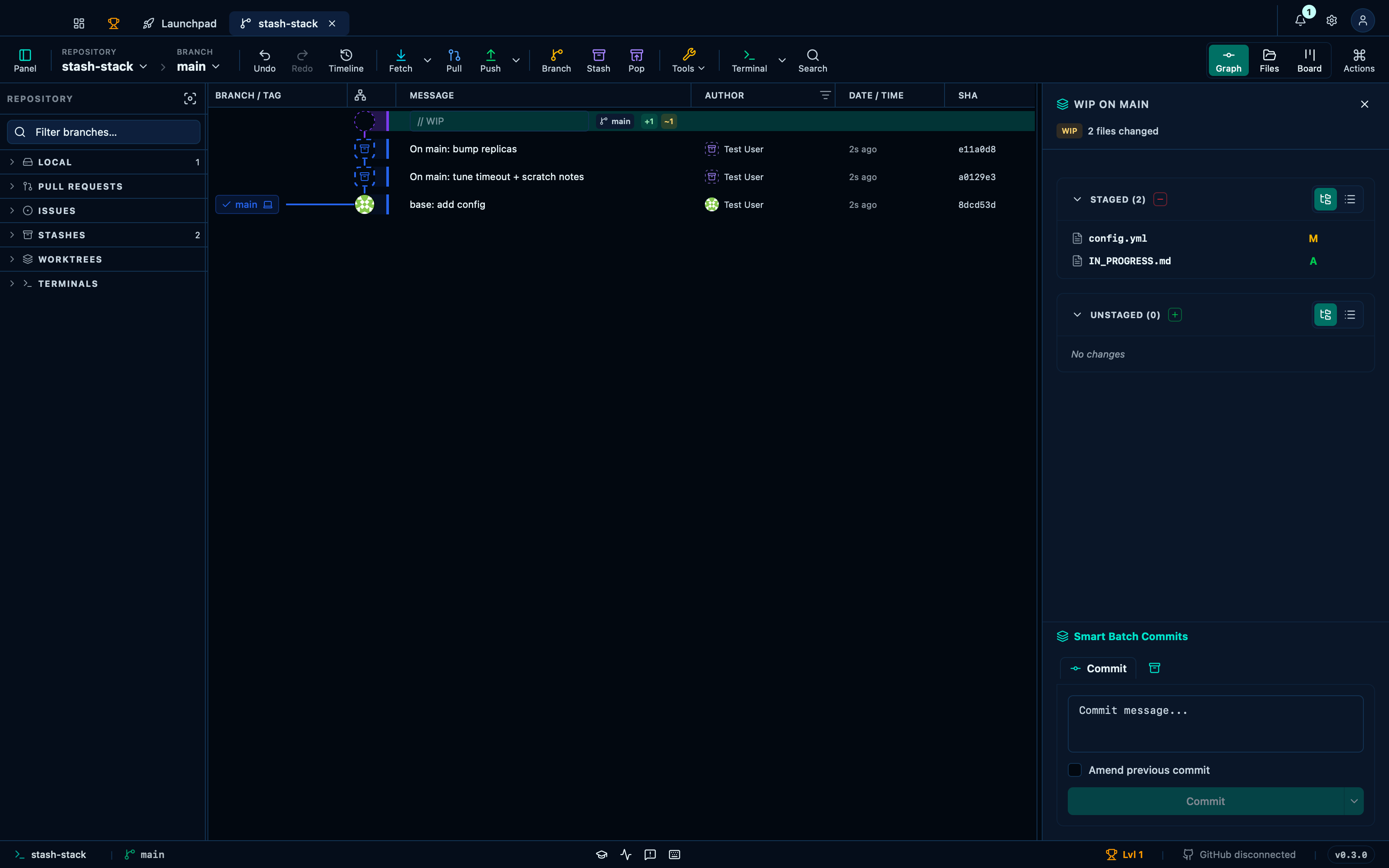Viewport: 1389px width, 868px height.
Task: Collapse the STAGED (2) section
Action: tap(1077, 199)
